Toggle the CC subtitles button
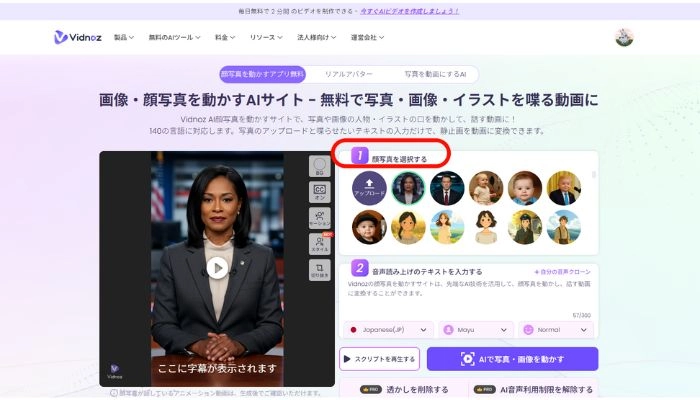Image resolution: width=700 pixels, height=400 pixels. point(320,192)
